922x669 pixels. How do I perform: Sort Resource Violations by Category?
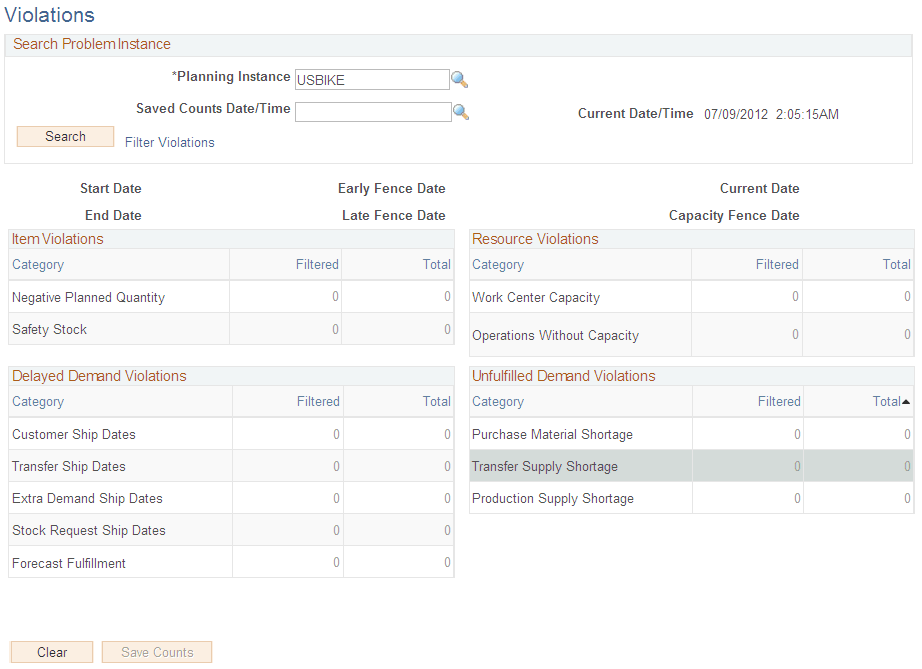(x=498, y=264)
